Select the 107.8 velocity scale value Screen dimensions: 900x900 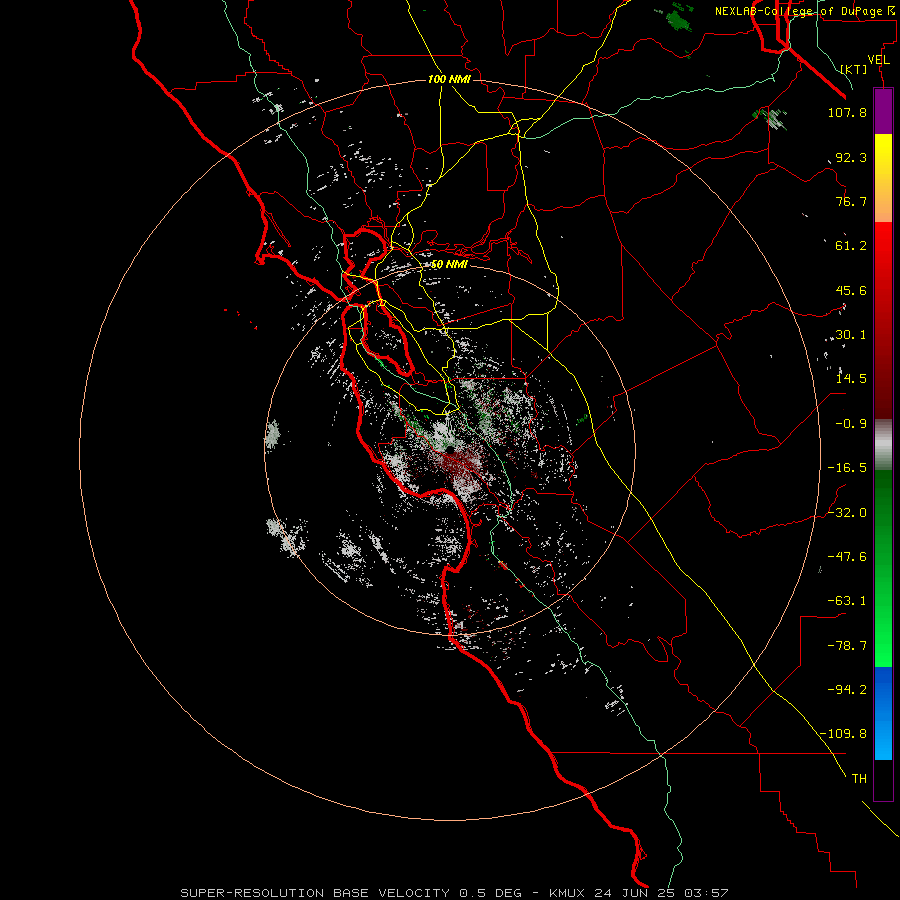(x=847, y=112)
